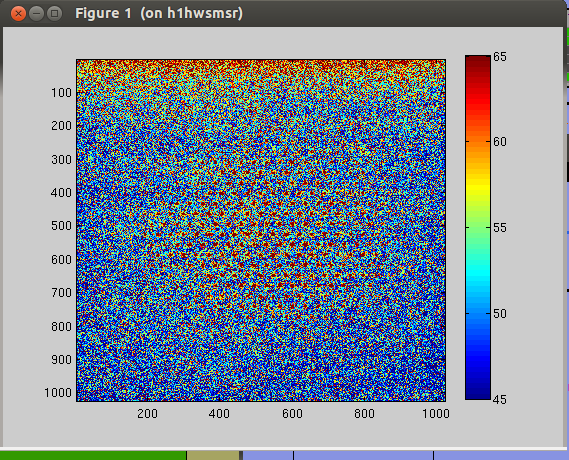
Task: Maximize the Figure 1 window
Action: click(54, 14)
